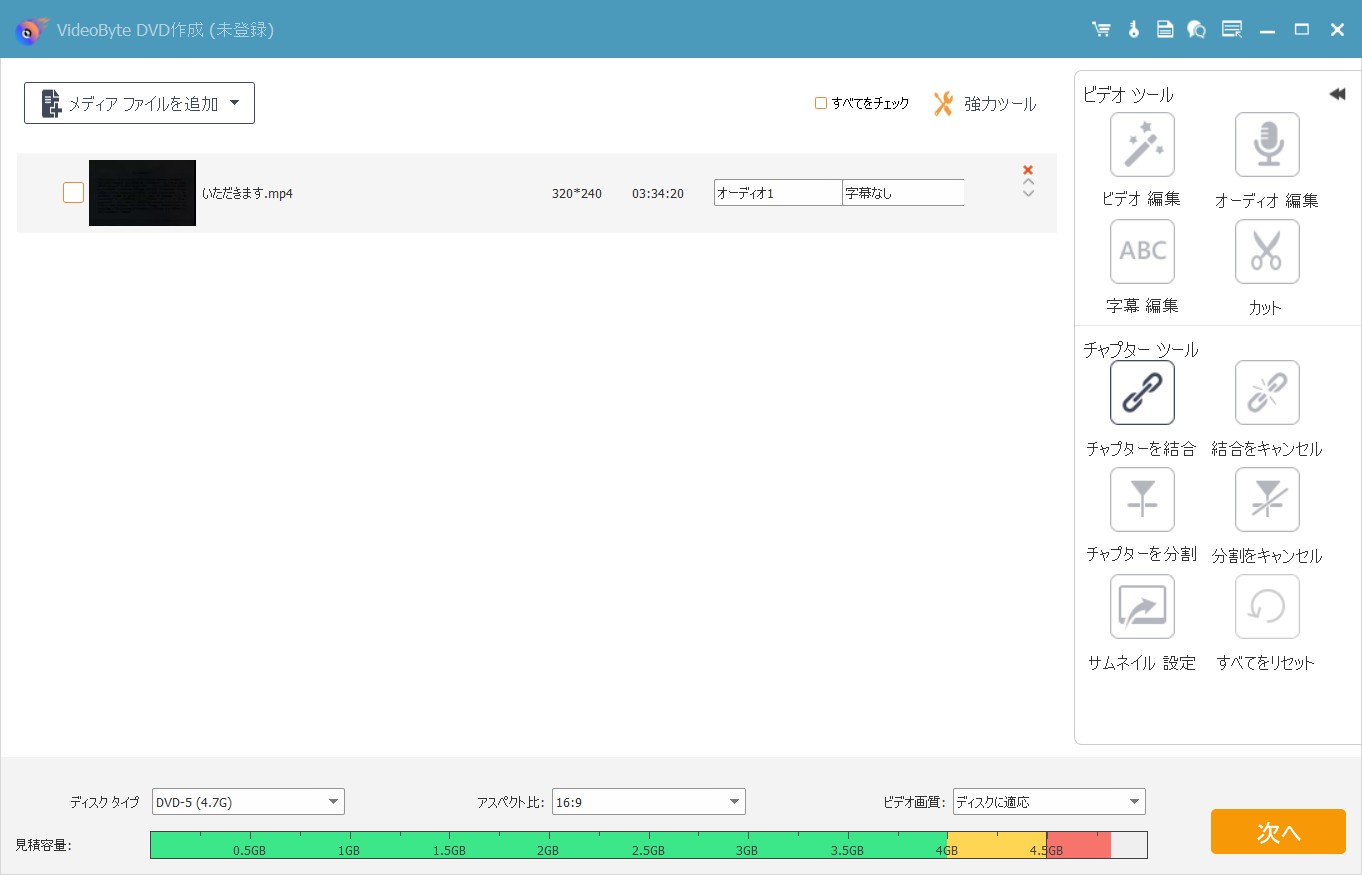Click the save project icon in title bar
The image size is (1362, 875).
pyautogui.click(x=1165, y=30)
